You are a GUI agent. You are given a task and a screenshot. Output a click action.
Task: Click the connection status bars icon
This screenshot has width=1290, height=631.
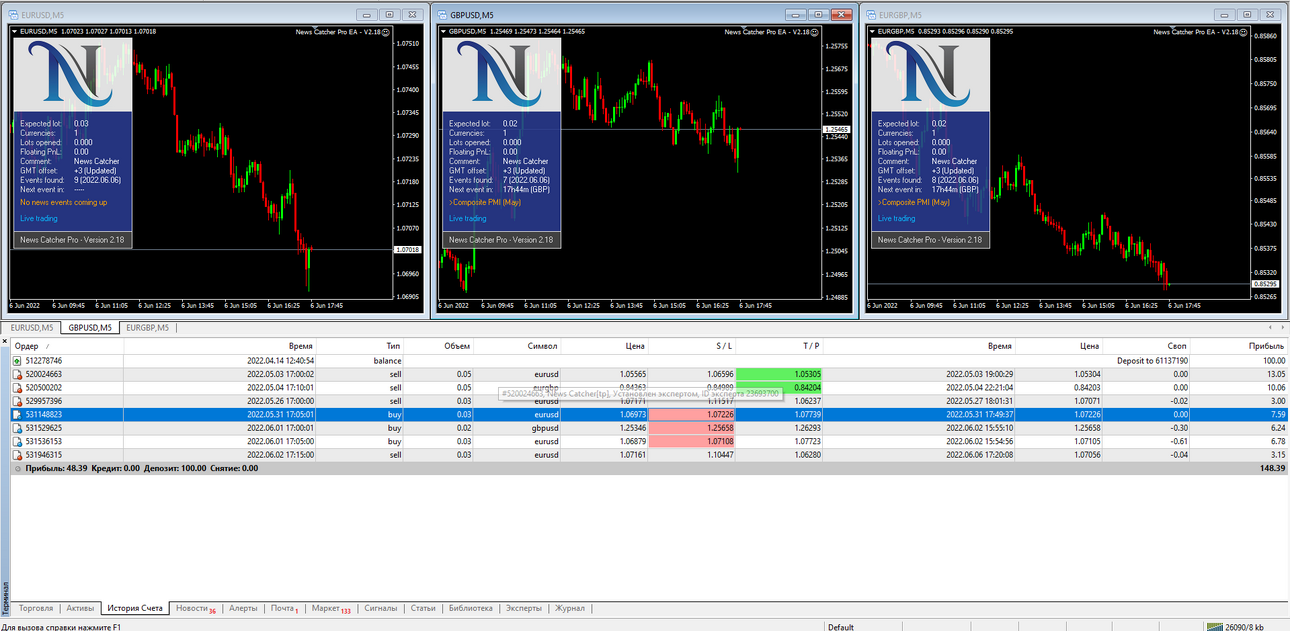click(1215, 627)
